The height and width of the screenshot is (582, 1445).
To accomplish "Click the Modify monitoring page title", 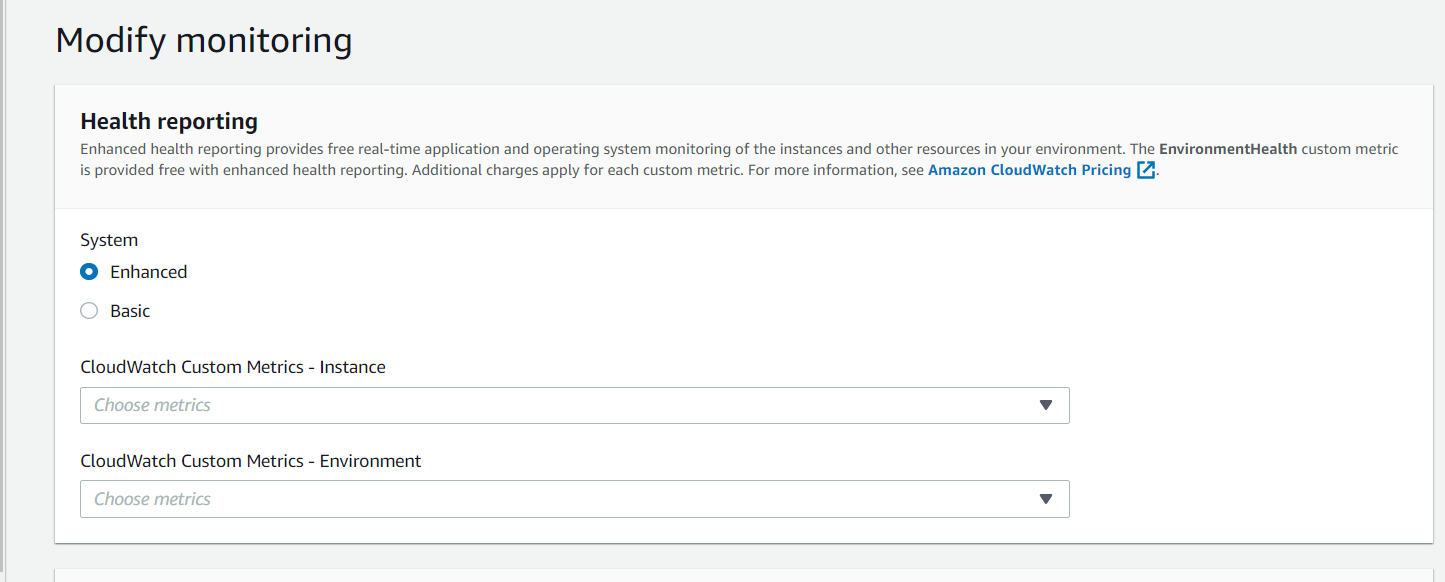I will click(204, 41).
